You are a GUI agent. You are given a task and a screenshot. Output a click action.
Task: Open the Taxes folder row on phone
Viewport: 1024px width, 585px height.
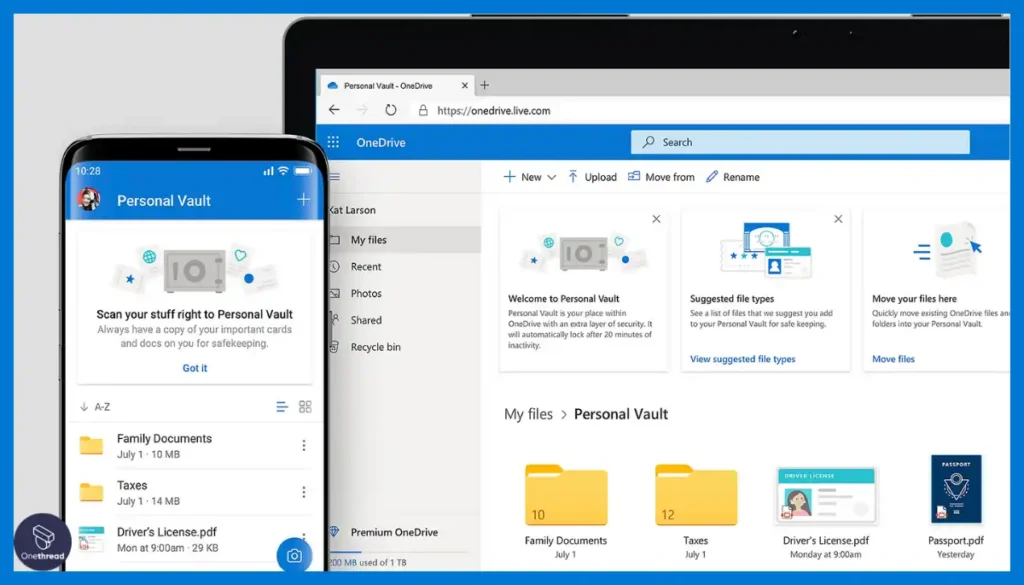point(195,492)
